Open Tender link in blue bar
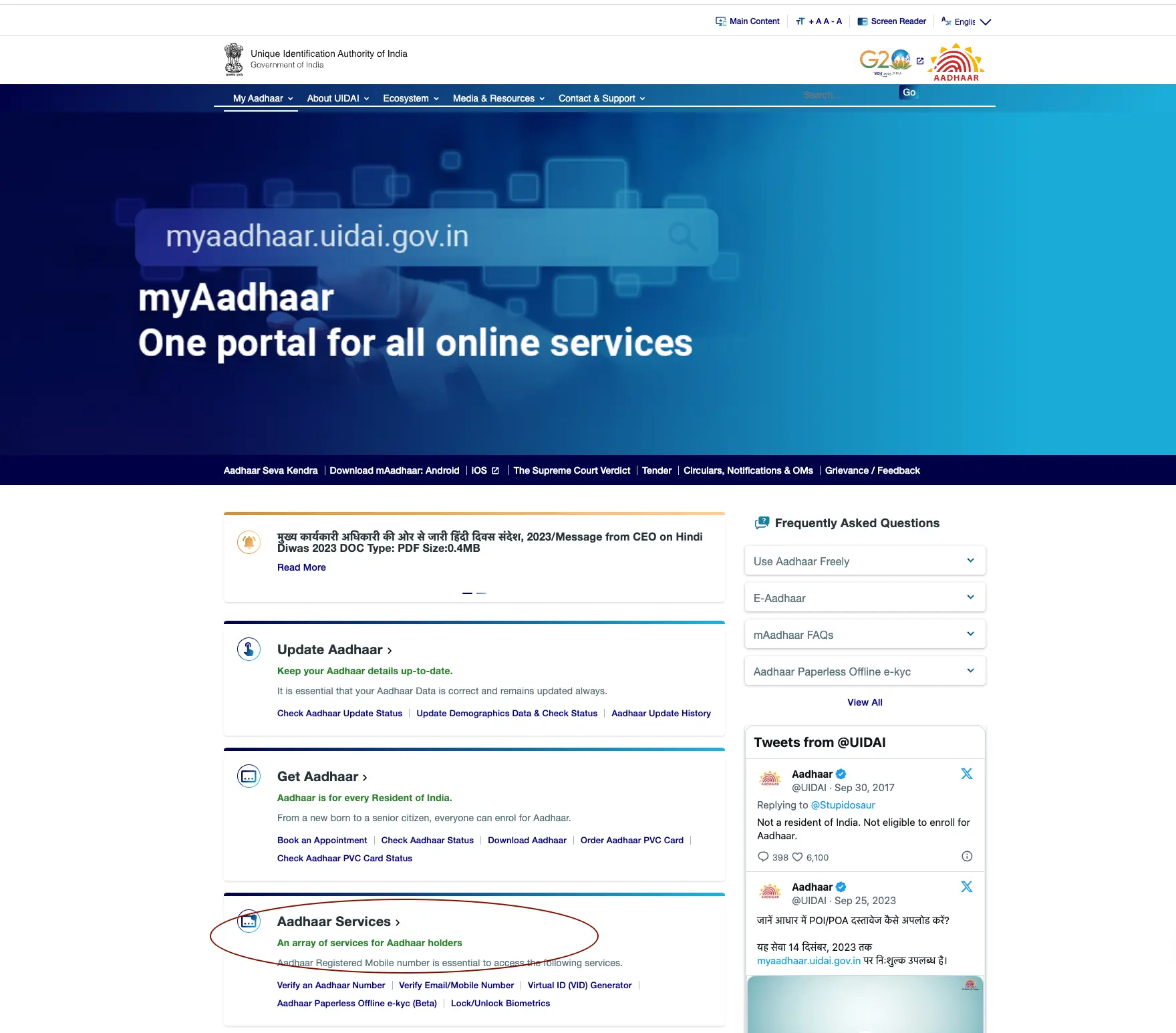Image resolution: width=1176 pixels, height=1033 pixels. 657,470
